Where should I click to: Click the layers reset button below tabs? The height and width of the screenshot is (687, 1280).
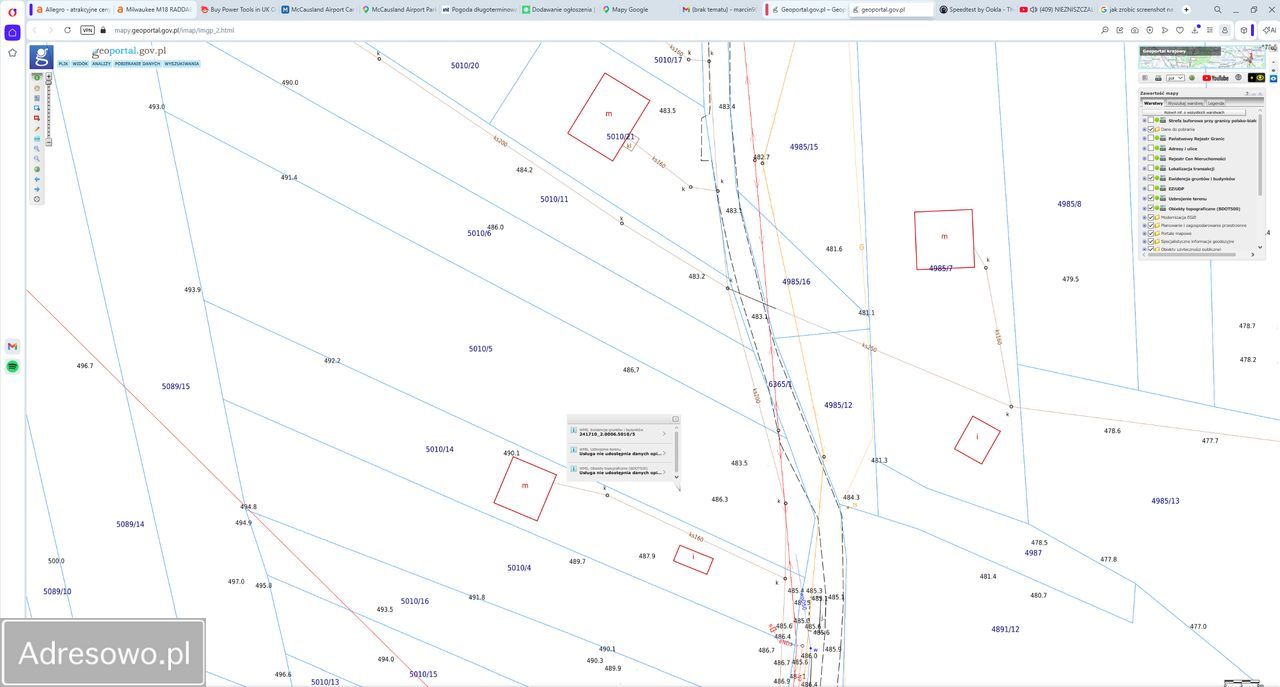point(1194,112)
